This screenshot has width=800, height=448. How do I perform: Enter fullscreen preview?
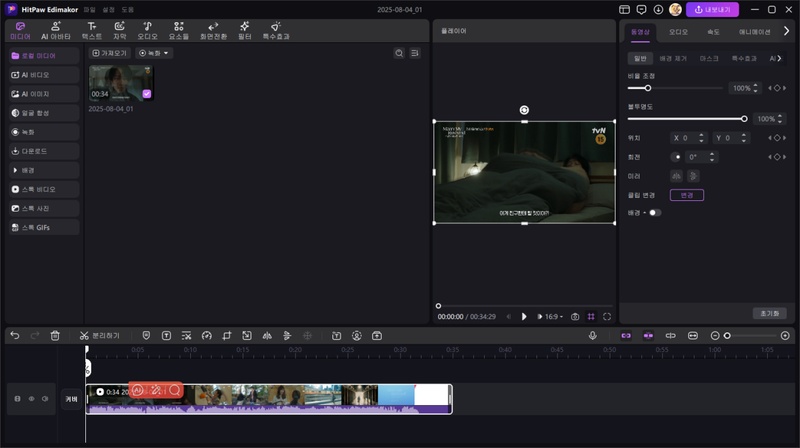(607, 317)
